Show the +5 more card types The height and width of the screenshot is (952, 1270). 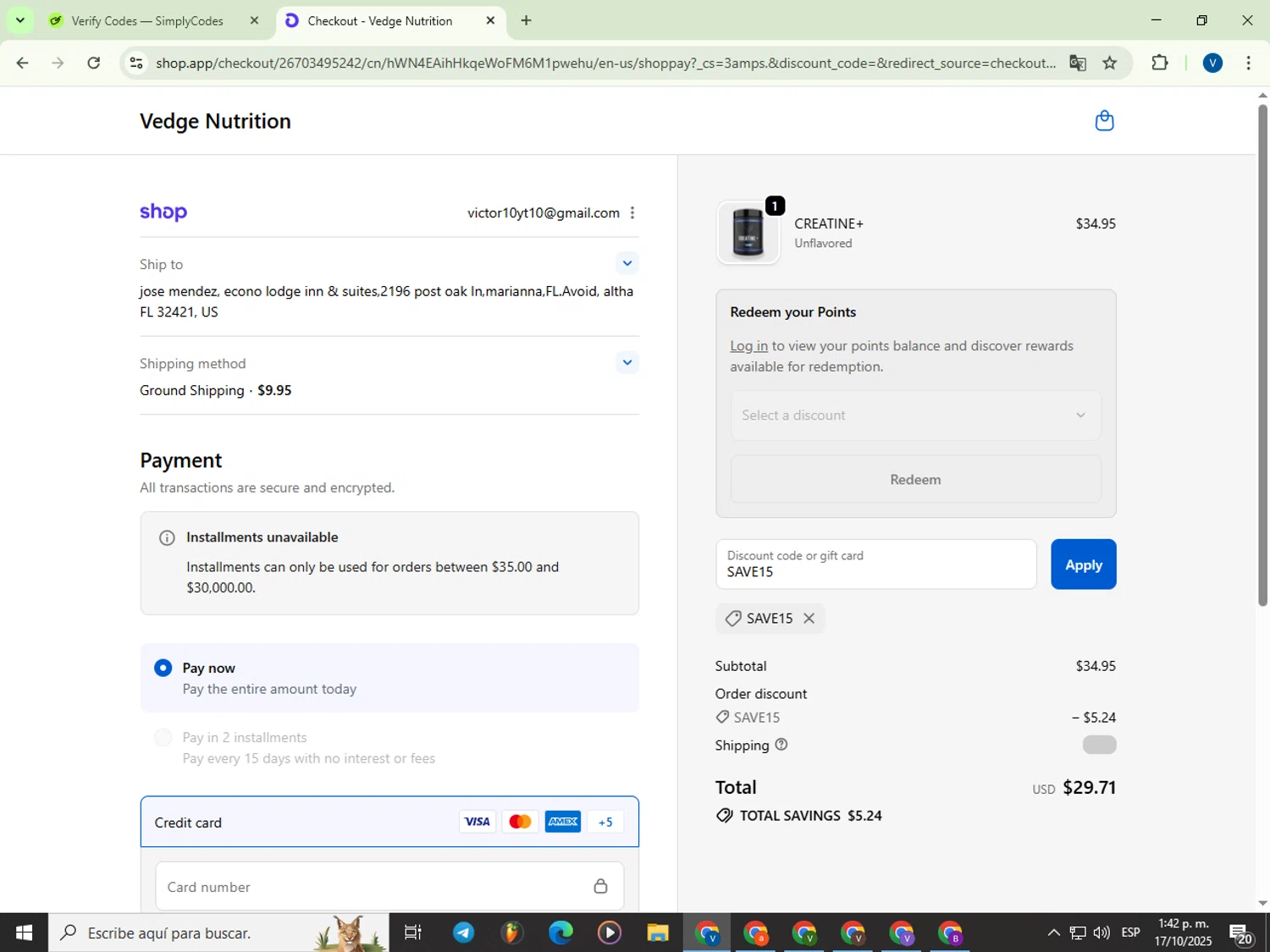(x=605, y=822)
